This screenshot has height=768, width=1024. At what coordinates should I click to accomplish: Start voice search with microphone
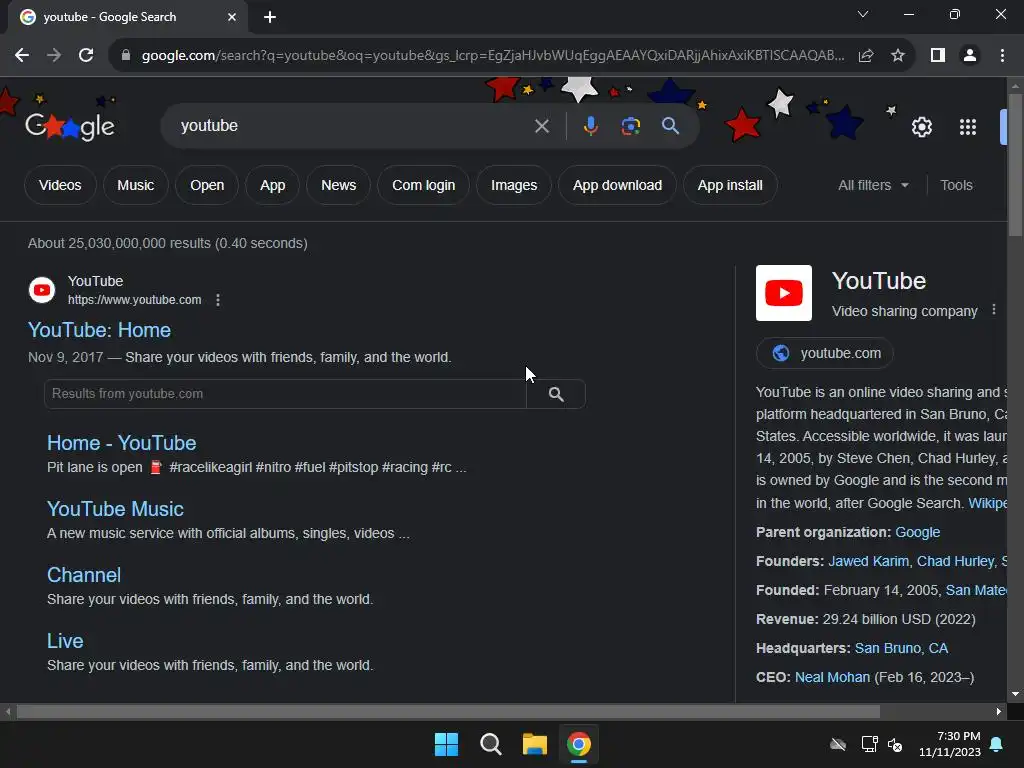point(590,125)
